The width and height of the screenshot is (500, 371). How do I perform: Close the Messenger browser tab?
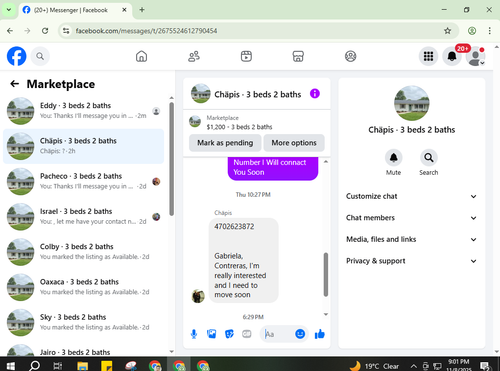point(124,10)
